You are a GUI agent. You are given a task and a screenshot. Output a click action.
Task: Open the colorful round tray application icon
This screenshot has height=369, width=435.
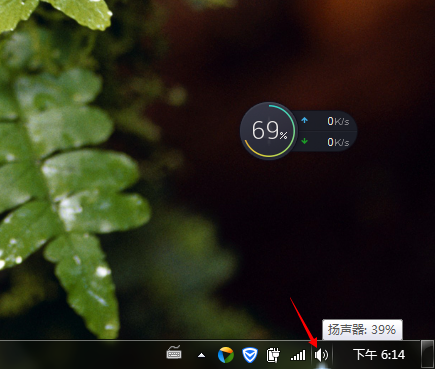226,355
